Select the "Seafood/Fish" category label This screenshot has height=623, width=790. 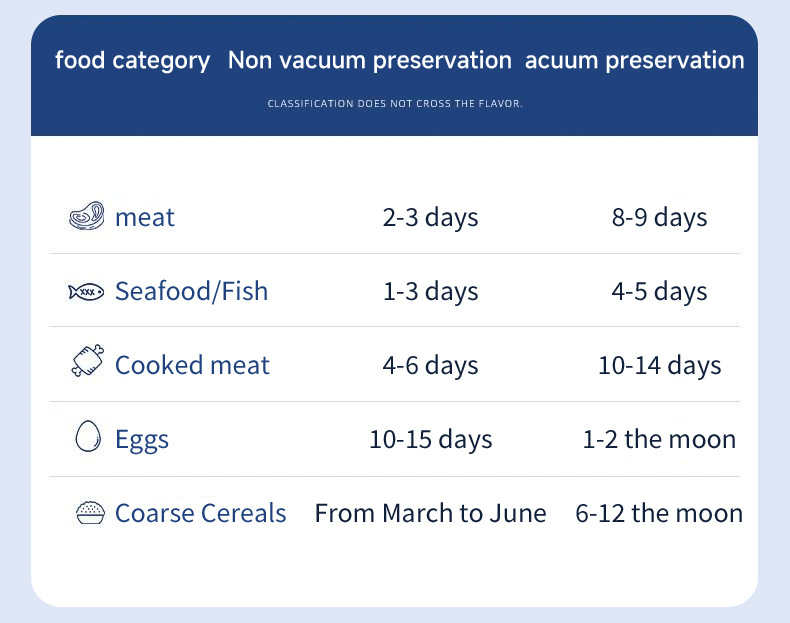[x=191, y=291]
